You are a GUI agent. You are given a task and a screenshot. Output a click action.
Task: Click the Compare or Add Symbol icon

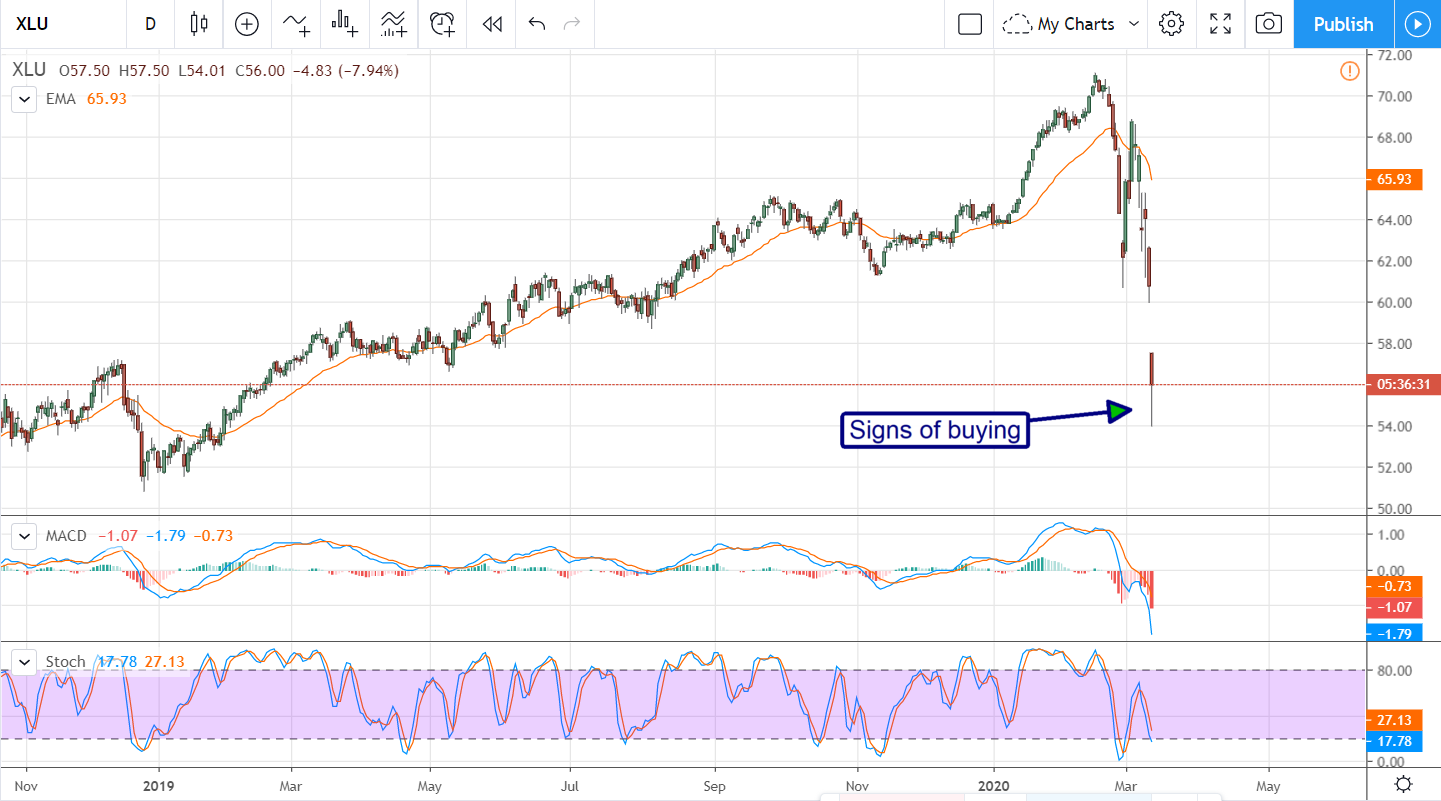[246, 24]
